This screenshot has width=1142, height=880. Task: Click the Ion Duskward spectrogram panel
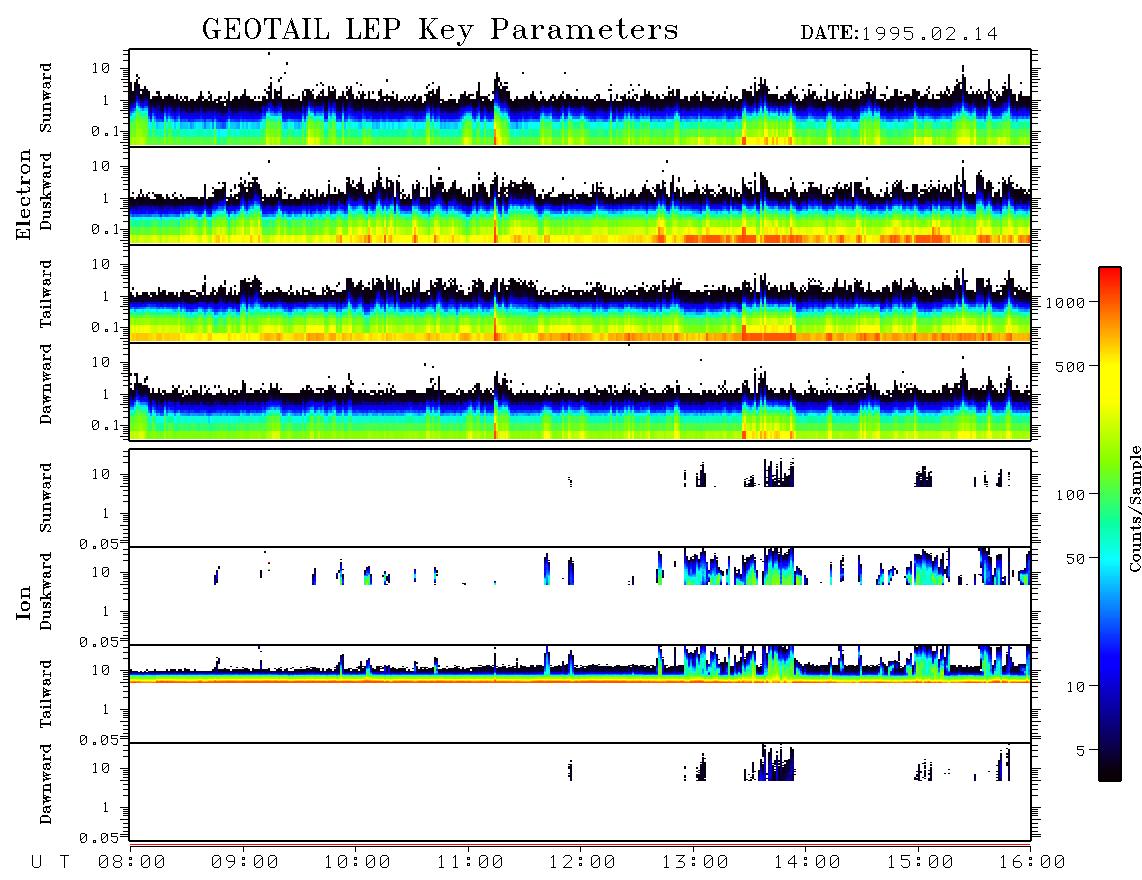click(580, 596)
